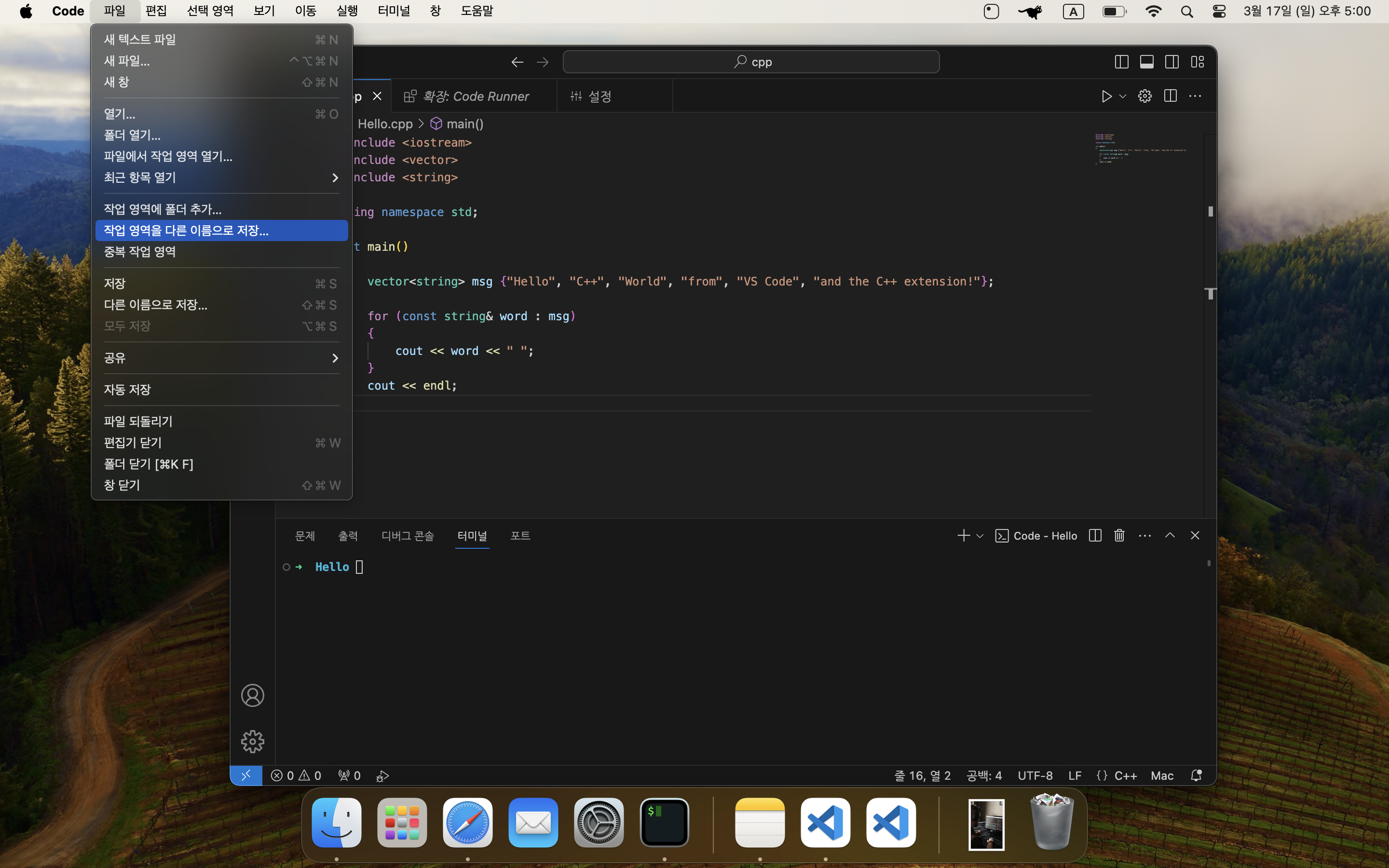1389x868 pixels.
Task: Open the run button dropdown arrow
Action: click(1123, 96)
